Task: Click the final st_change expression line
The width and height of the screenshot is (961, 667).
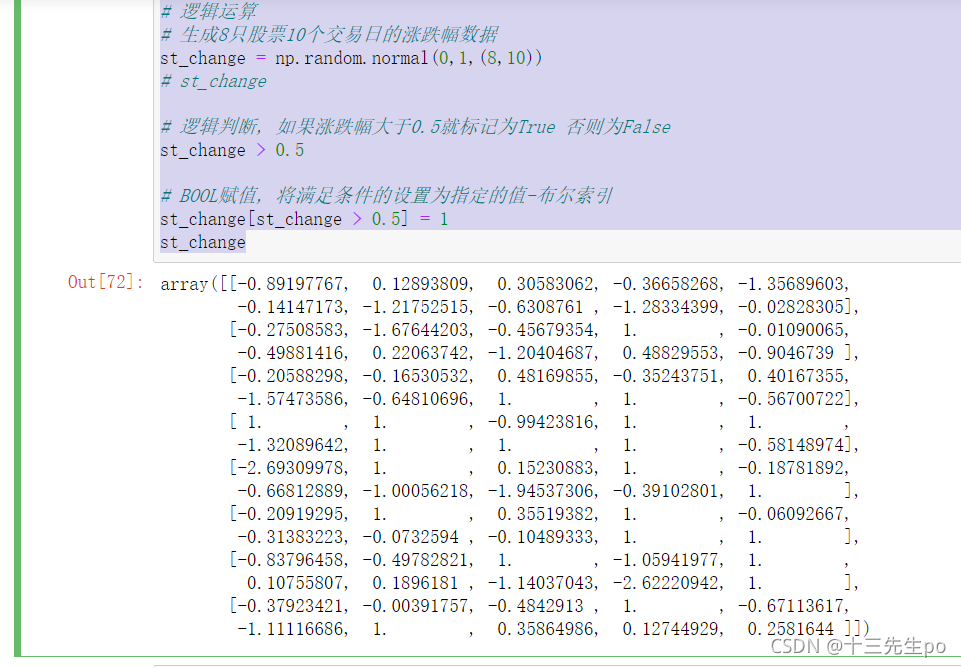Action: point(202,242)
